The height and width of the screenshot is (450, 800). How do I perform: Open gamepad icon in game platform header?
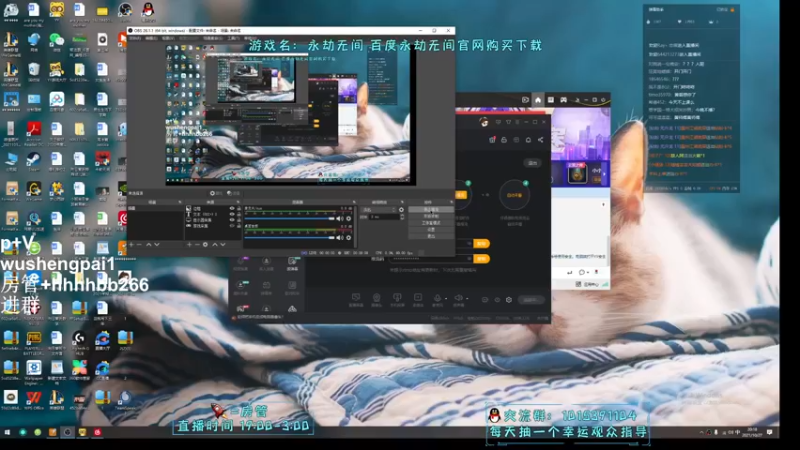click(563, 99)
